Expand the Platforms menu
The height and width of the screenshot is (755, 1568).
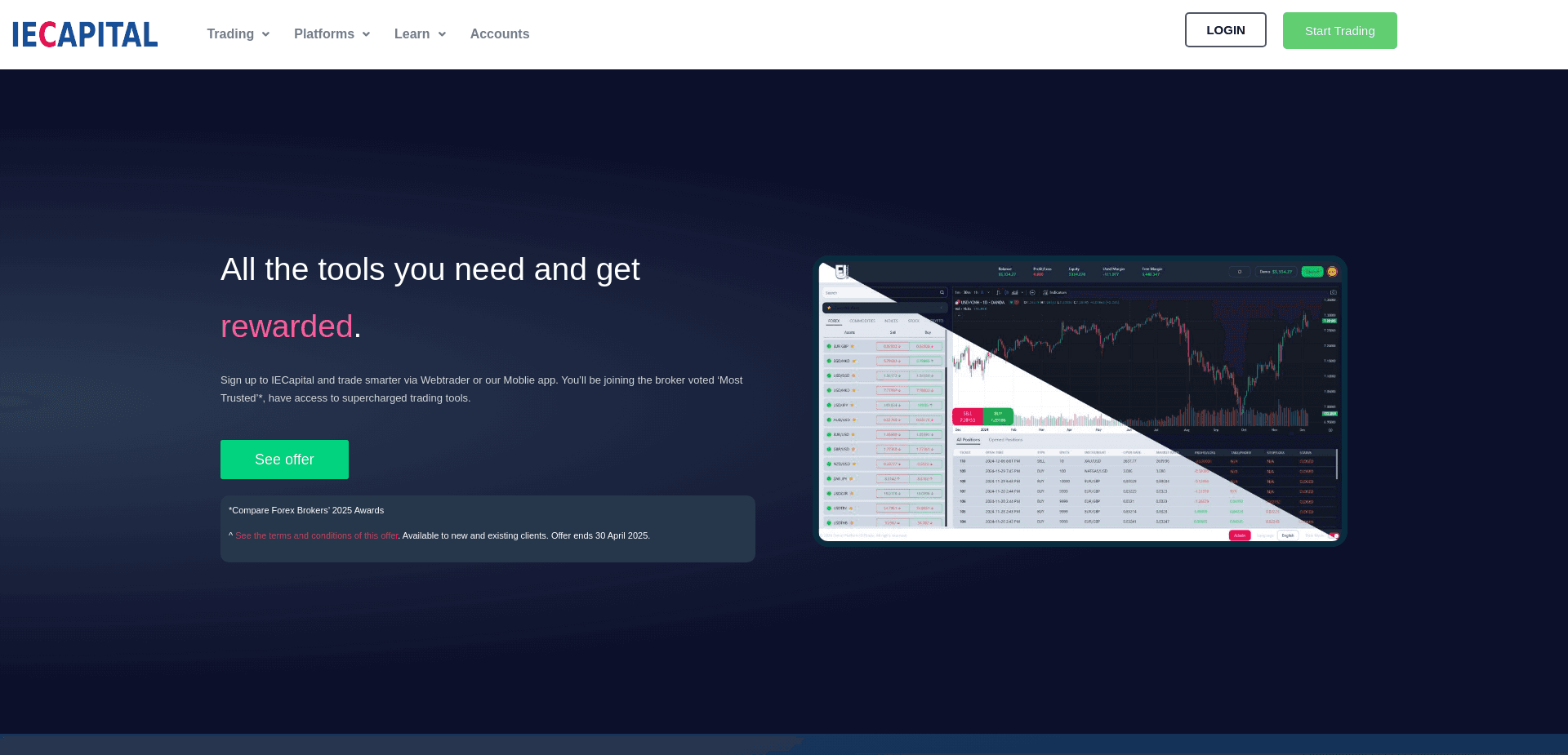(x=324, y=34)
